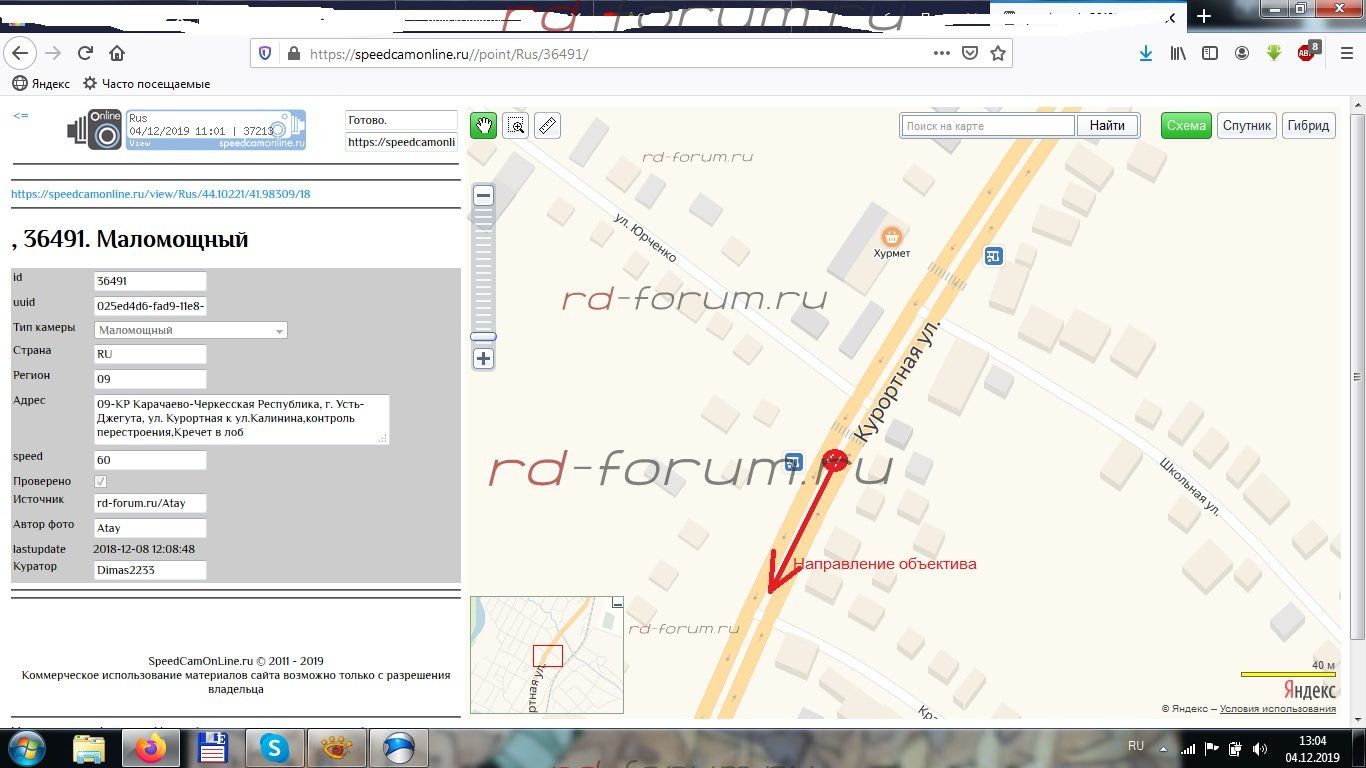Screen dimensions: 1366x768
Task: Switch map to Гибрид view
Action: (x=1308, y=125)
